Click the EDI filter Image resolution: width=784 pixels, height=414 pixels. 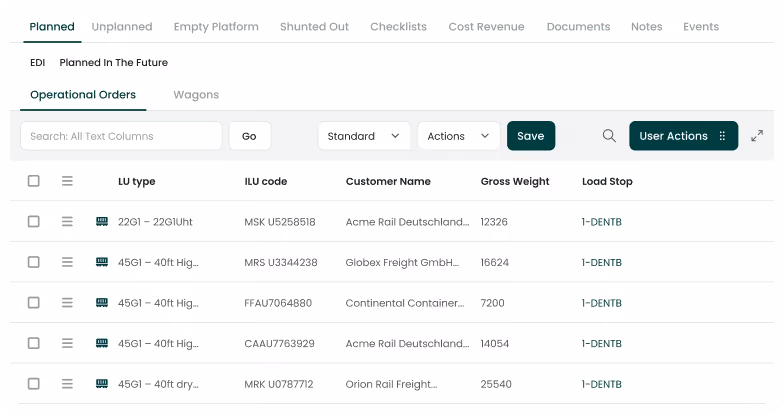[38, 62]
